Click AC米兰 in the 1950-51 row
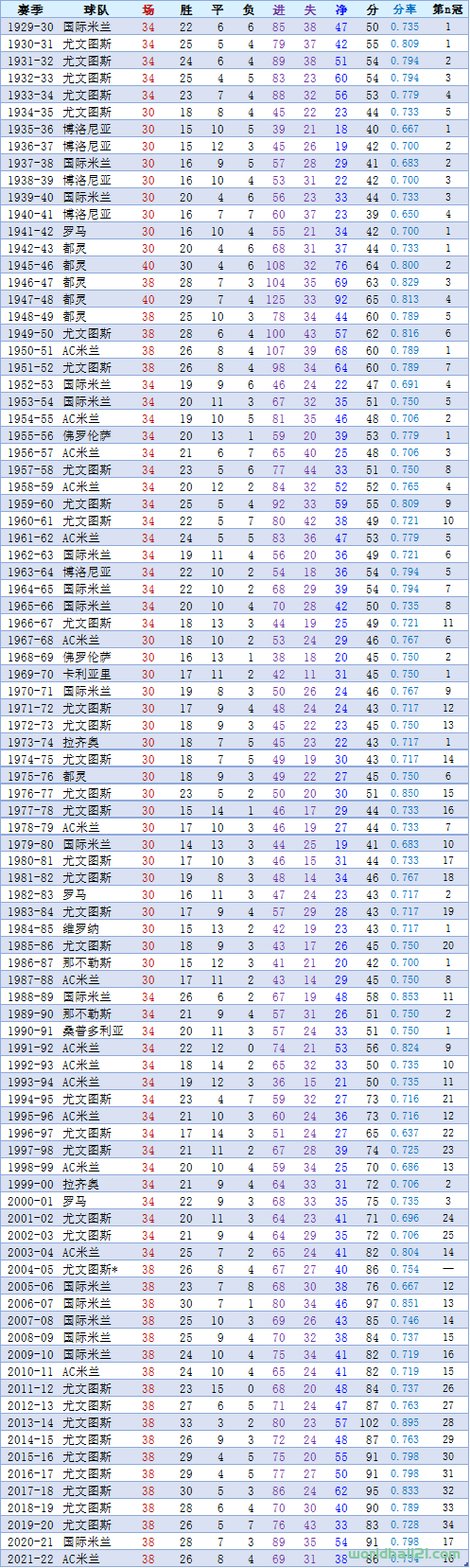Image resolution: width=470 pixels, height=1568 pixels. point(81,350)
